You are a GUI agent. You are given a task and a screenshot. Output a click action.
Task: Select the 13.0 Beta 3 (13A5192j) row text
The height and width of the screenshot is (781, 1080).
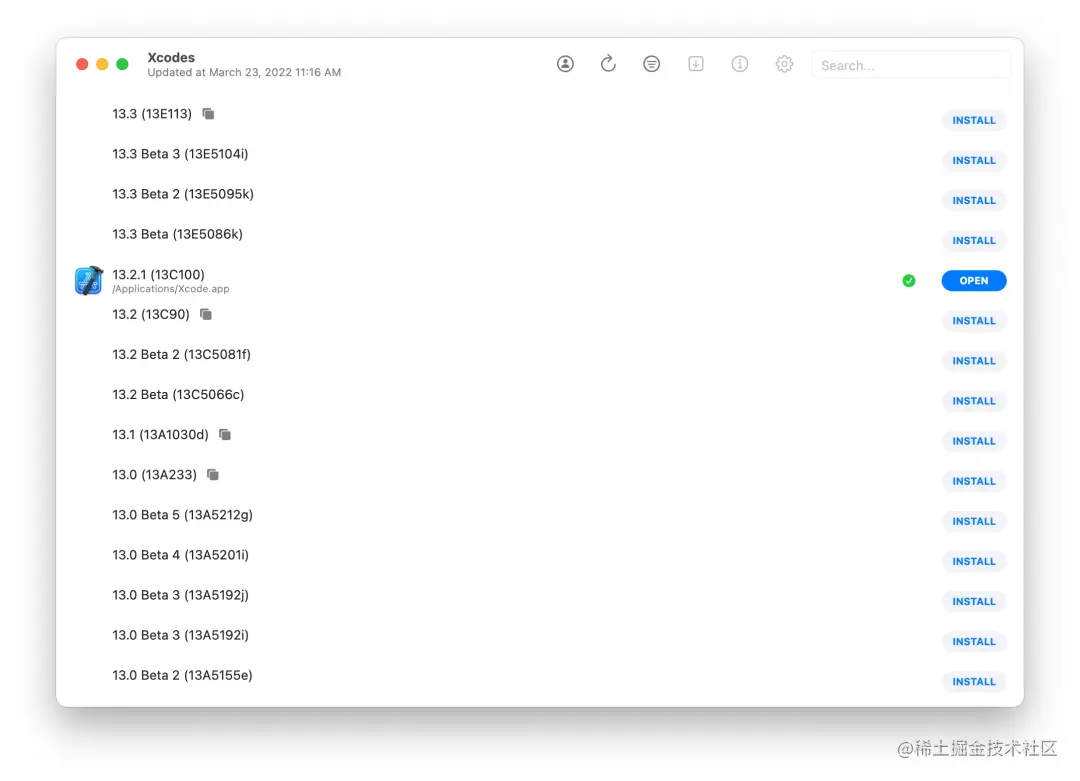pos(180,595)
